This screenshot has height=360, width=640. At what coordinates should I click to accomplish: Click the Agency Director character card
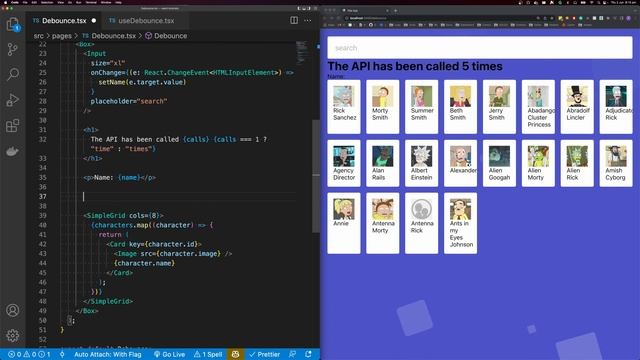(x=344, y=163)
